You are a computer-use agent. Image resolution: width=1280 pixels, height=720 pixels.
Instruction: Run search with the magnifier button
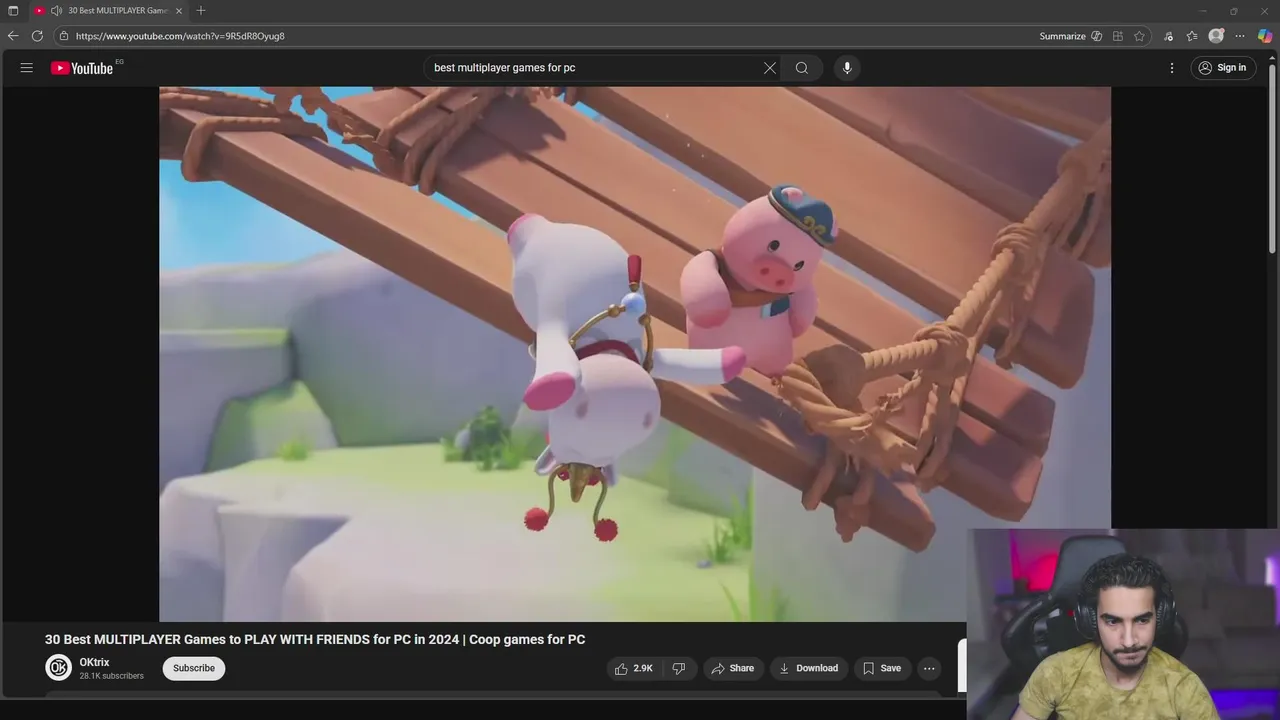[802, 68]
